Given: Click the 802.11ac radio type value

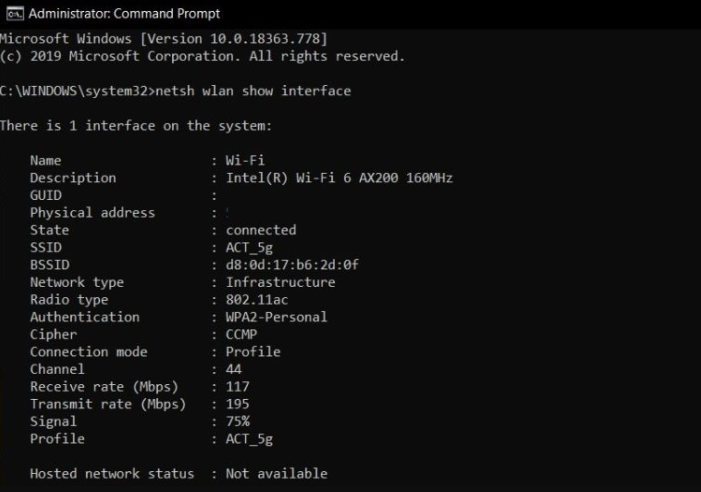Looking at the screenshot, I should (x=258, y=300).
